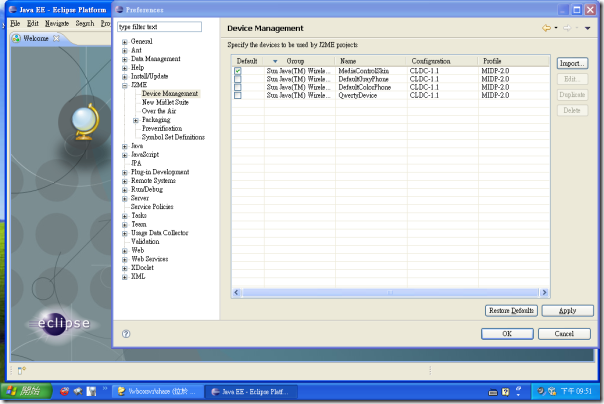This screenshot has width=604, height=404.
Task: Click the system tray help icon
Action: (x=505, y=392)
